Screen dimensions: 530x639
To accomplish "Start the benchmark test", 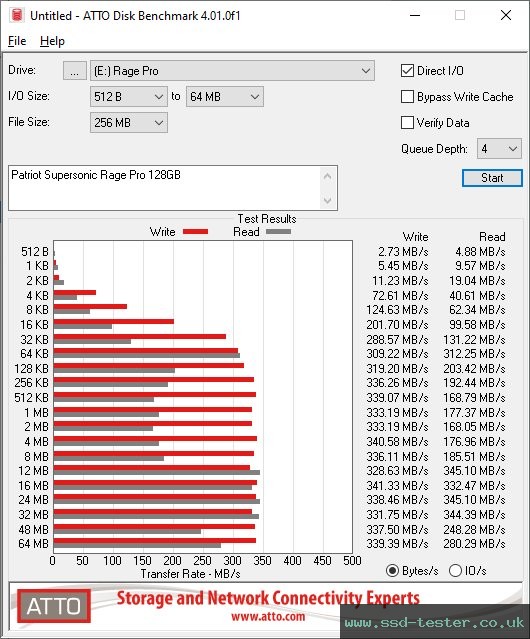I will point(492,178).
